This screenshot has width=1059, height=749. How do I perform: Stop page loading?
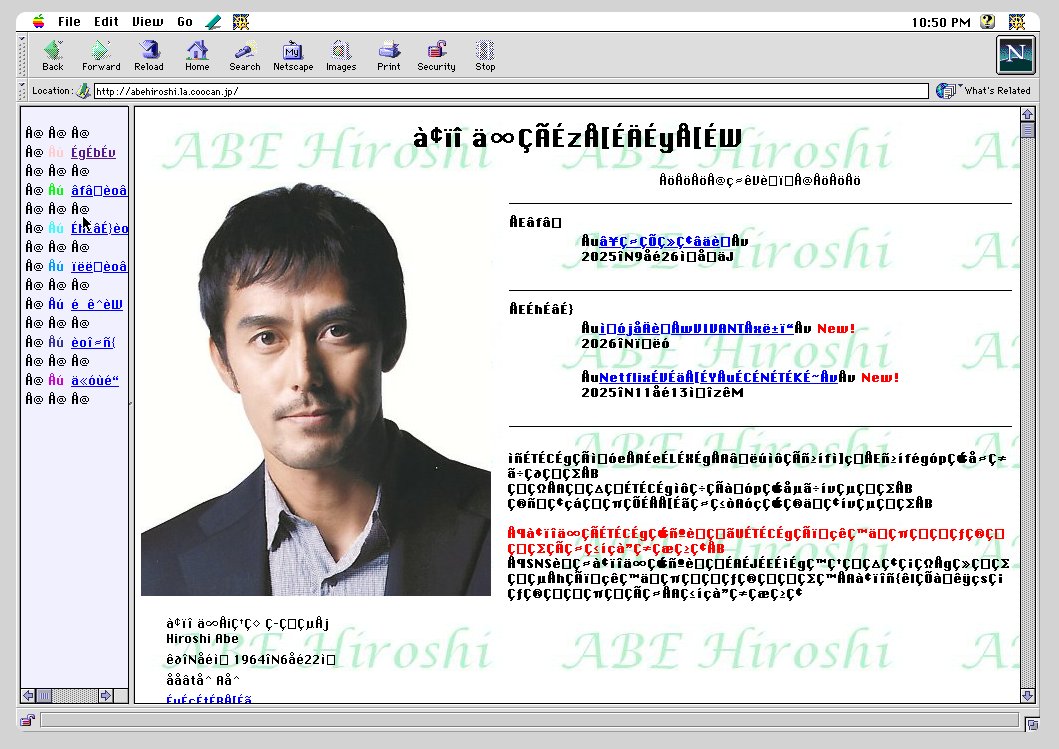(485, 55)
